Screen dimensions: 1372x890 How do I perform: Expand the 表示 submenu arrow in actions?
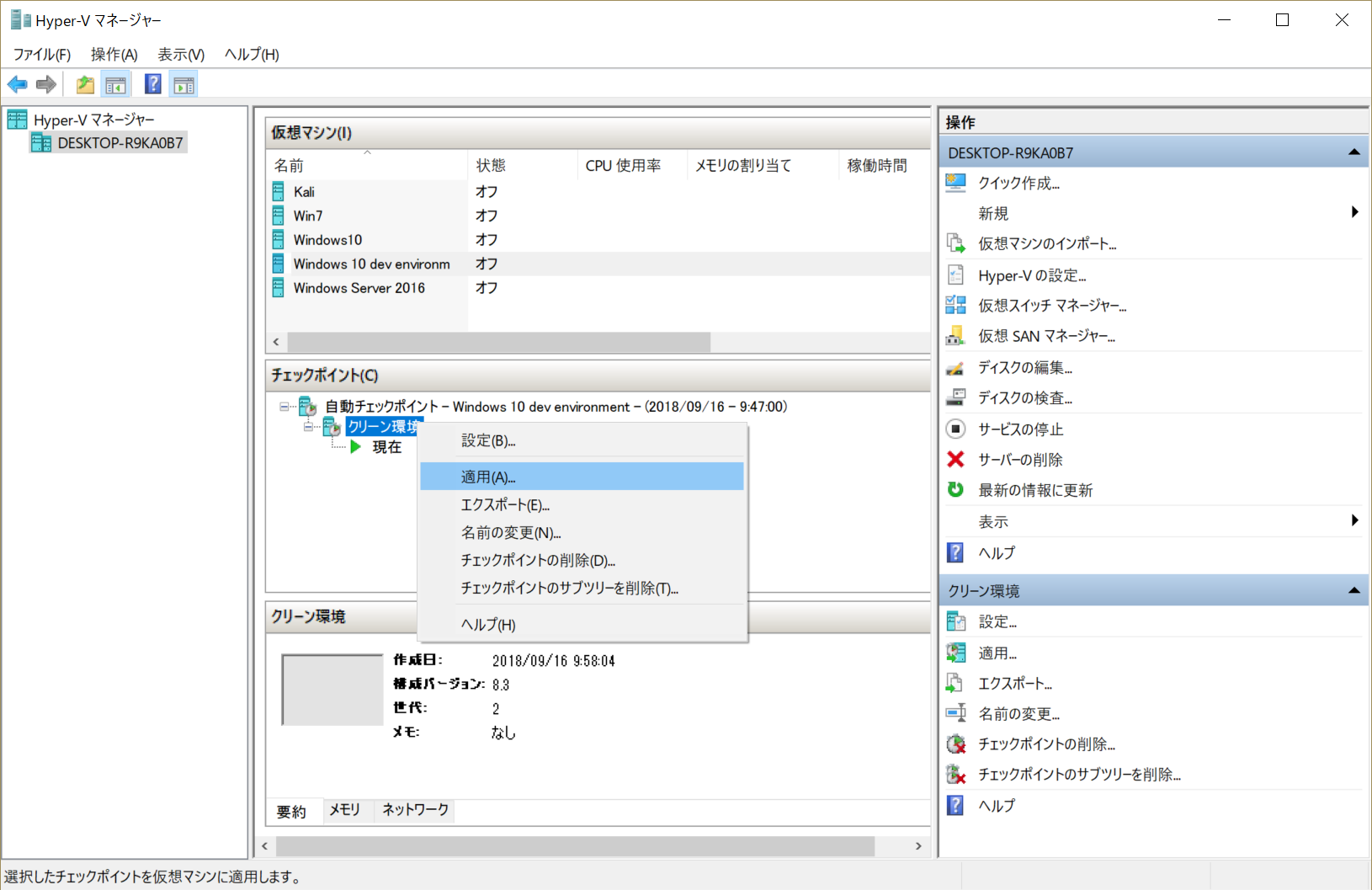point(1354,520)
